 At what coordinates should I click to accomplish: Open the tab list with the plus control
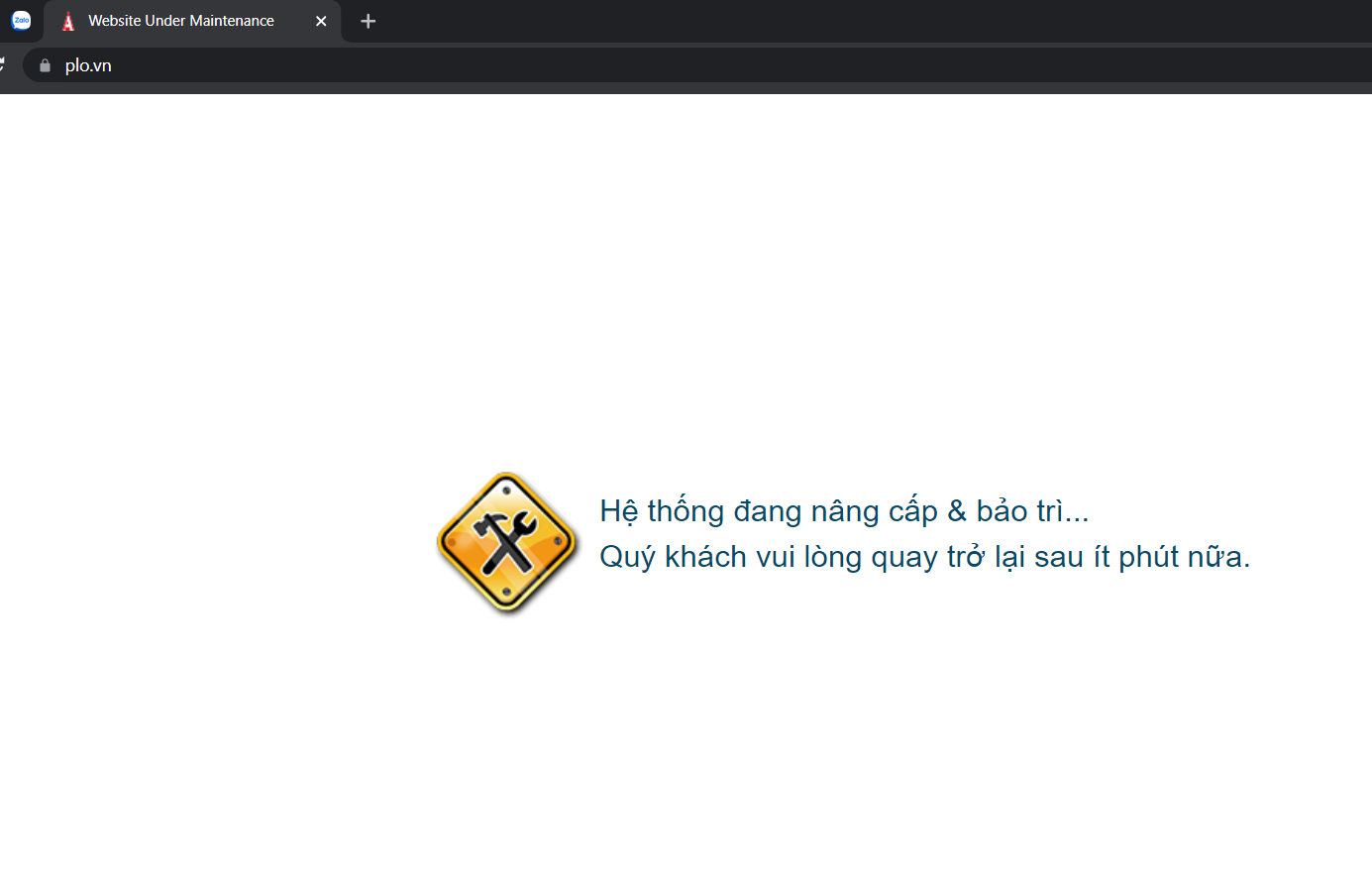368,21
